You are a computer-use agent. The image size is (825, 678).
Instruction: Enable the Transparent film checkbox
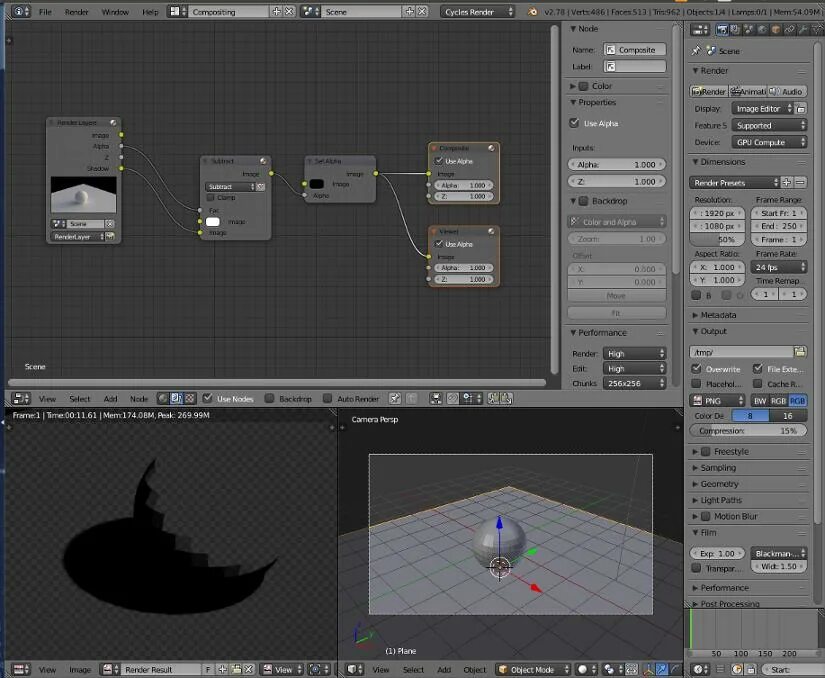[x=696, y=568]
